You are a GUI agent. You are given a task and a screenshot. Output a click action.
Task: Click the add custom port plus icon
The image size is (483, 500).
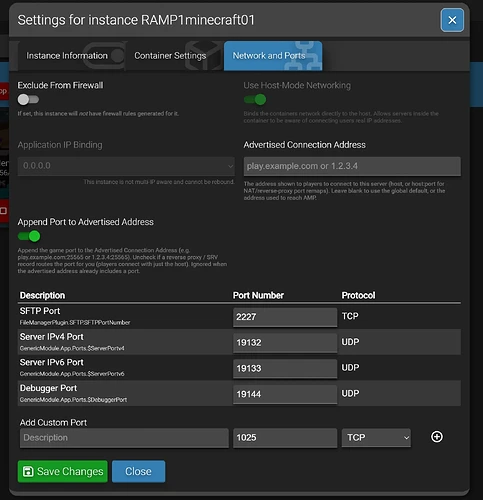point(437,437)
